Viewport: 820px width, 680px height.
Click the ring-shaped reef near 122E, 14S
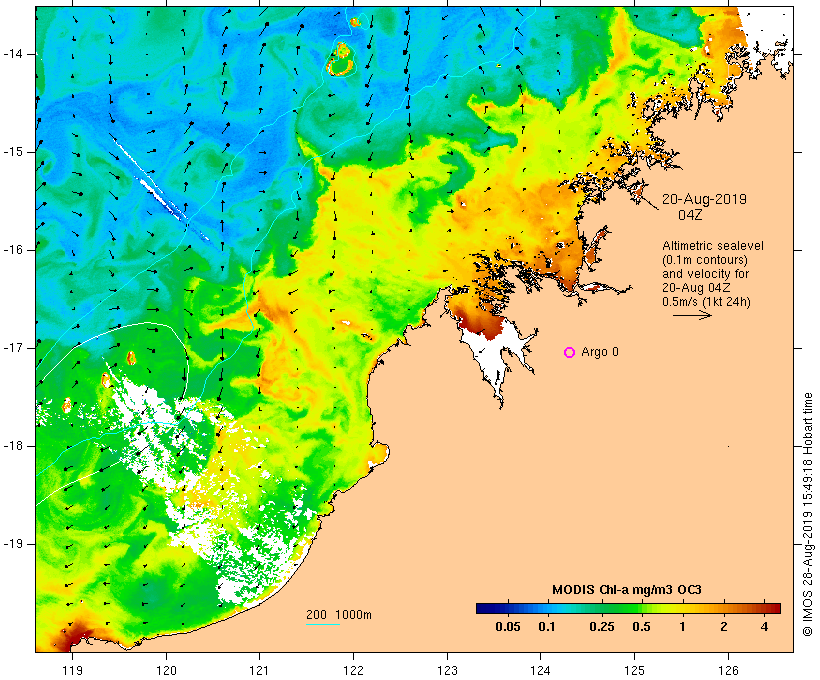pyautogui.click(x=341, y=61)
